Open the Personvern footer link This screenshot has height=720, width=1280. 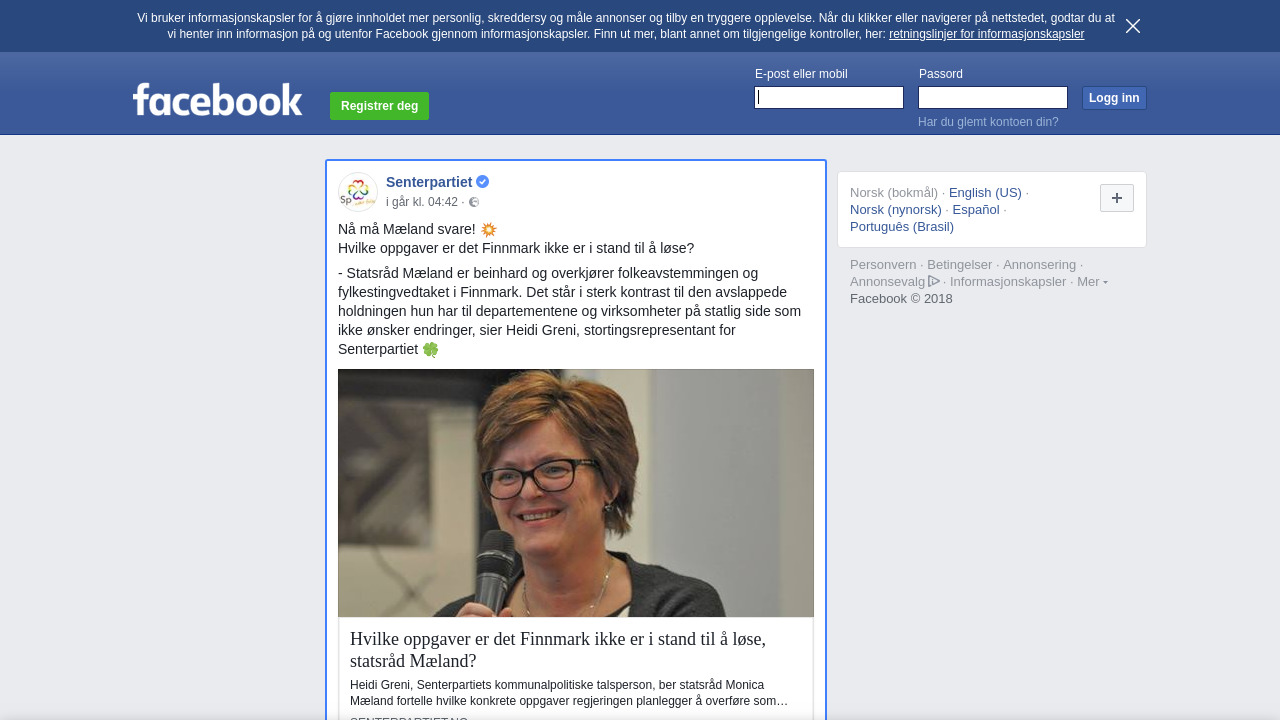point(883,265)
